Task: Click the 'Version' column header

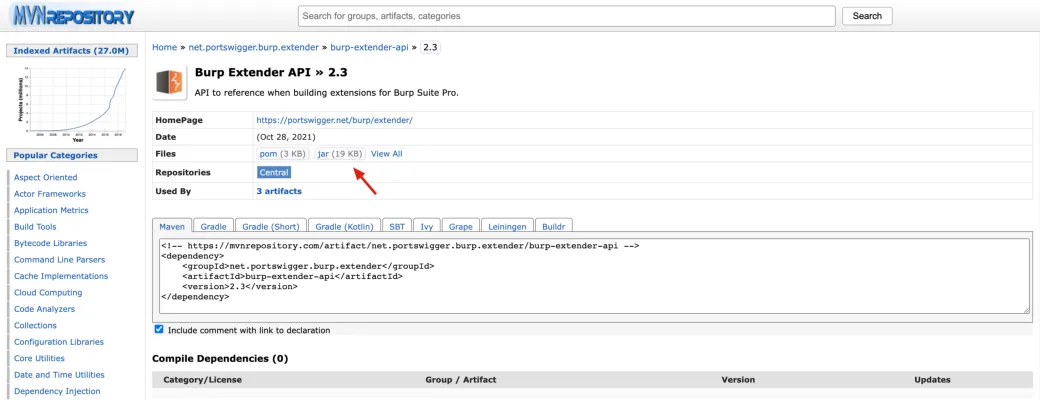Action: (x=738, y=380)
